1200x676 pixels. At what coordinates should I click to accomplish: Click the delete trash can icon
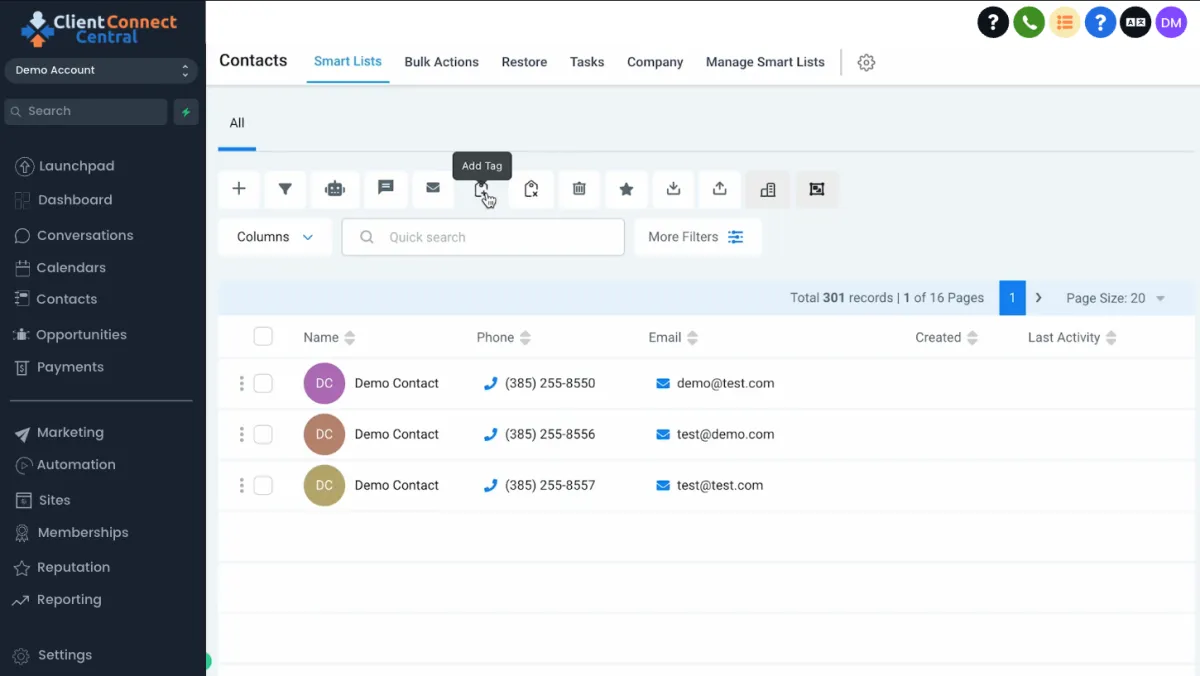(x=579, y=189)
